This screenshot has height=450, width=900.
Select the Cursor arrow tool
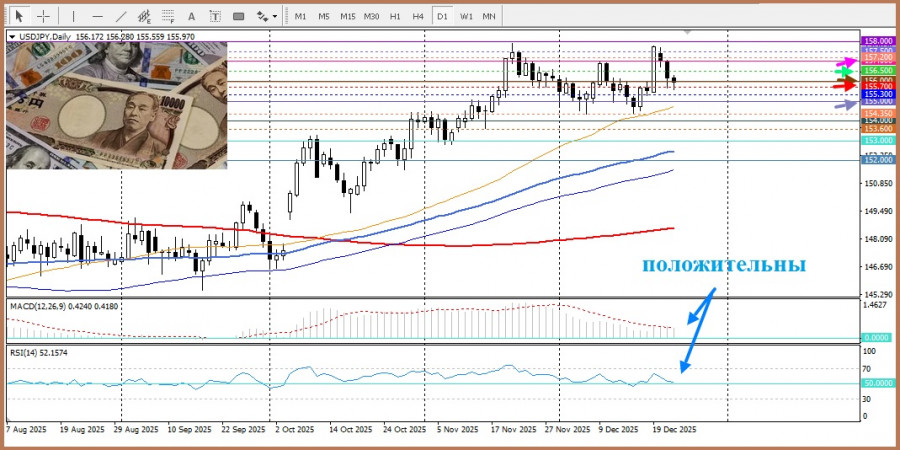20,16
